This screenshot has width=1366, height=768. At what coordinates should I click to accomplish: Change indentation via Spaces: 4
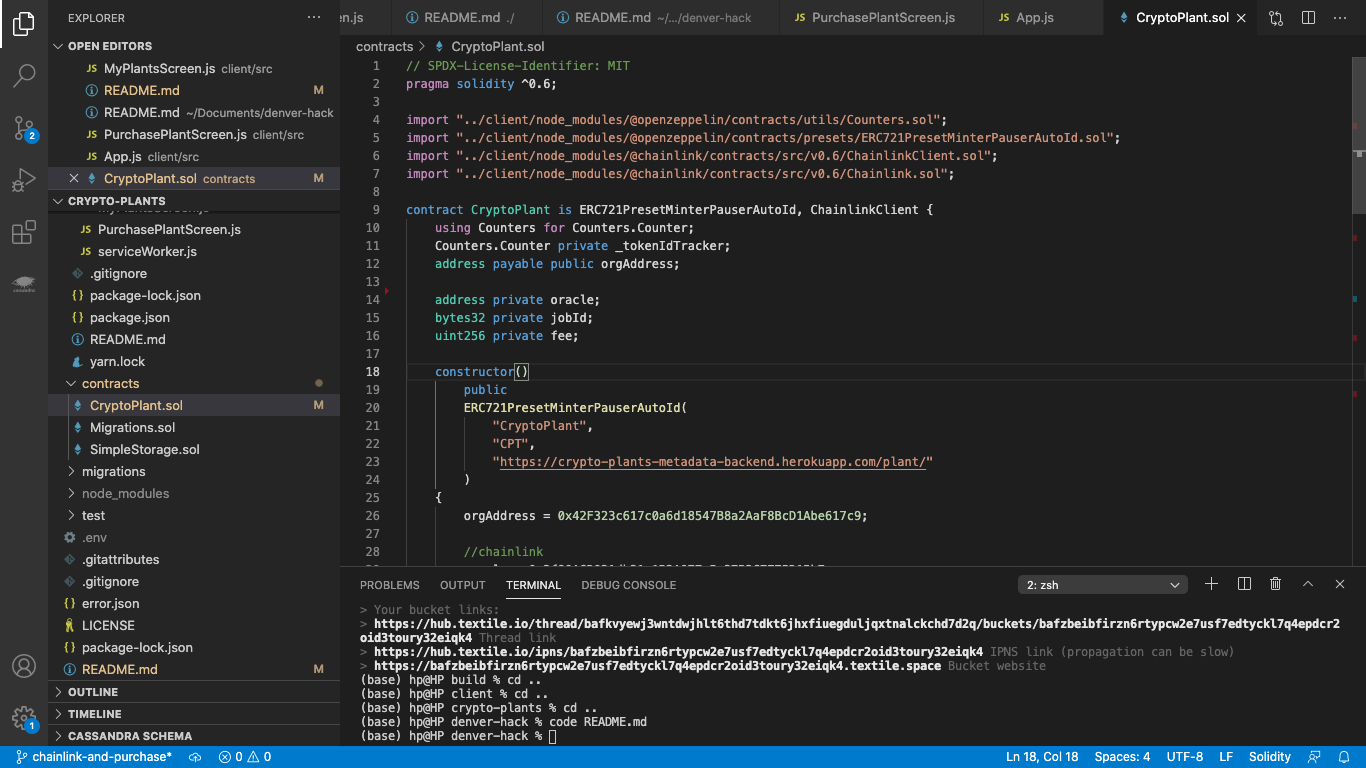1122,757
